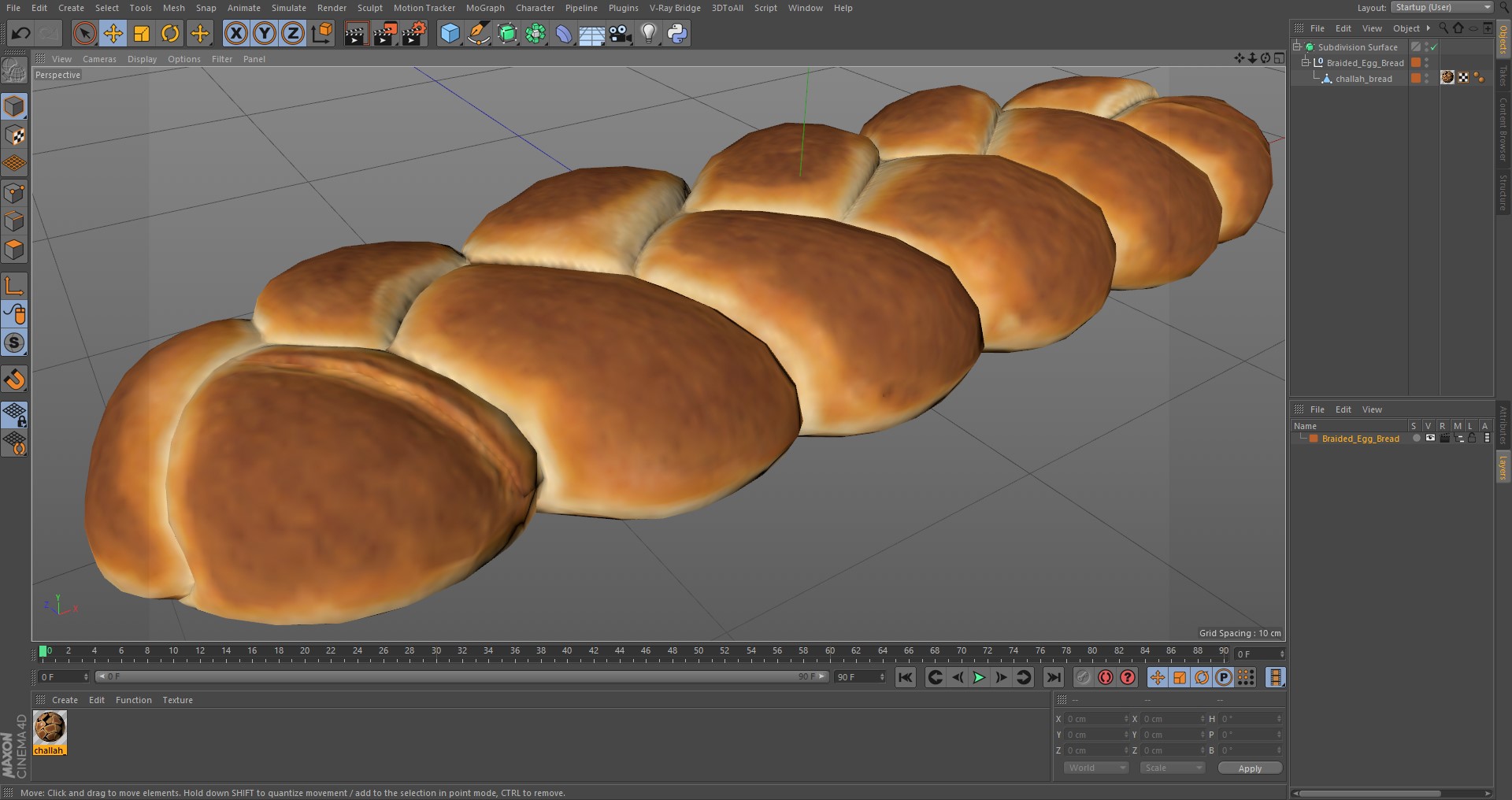
Task: Render to Picture Viewer
Action: 385,33
